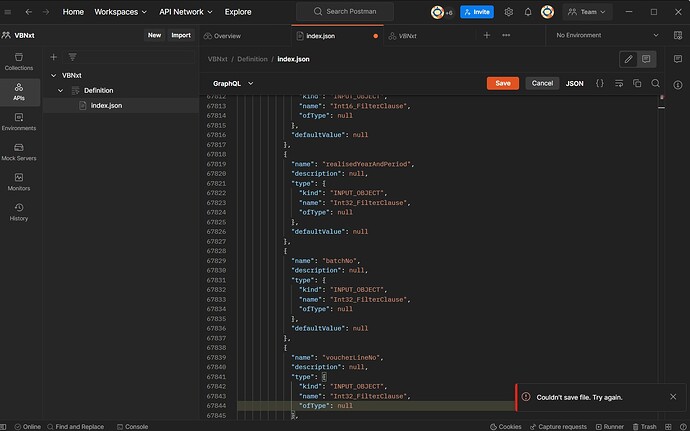Screen dimensions: 690x431
Task: Go back with the left arrow
Action: 29,12
